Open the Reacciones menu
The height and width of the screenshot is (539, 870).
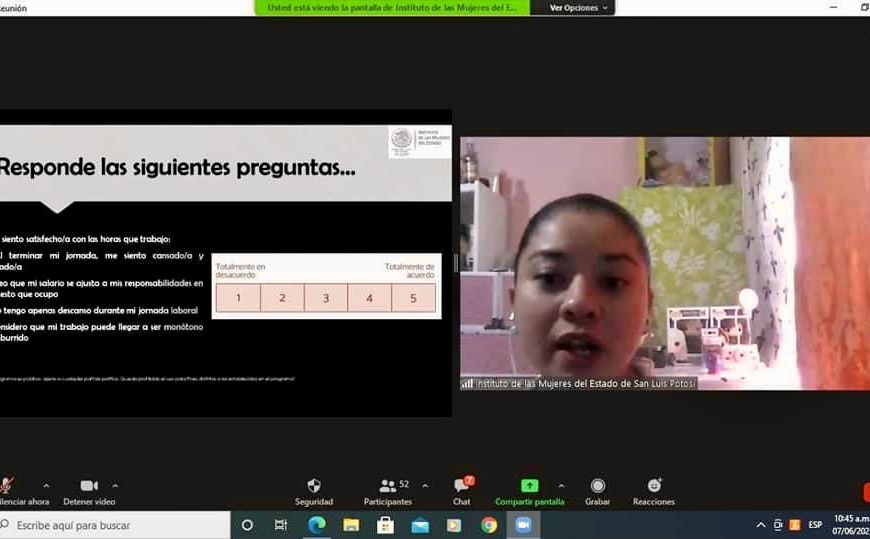coord(653,490)
